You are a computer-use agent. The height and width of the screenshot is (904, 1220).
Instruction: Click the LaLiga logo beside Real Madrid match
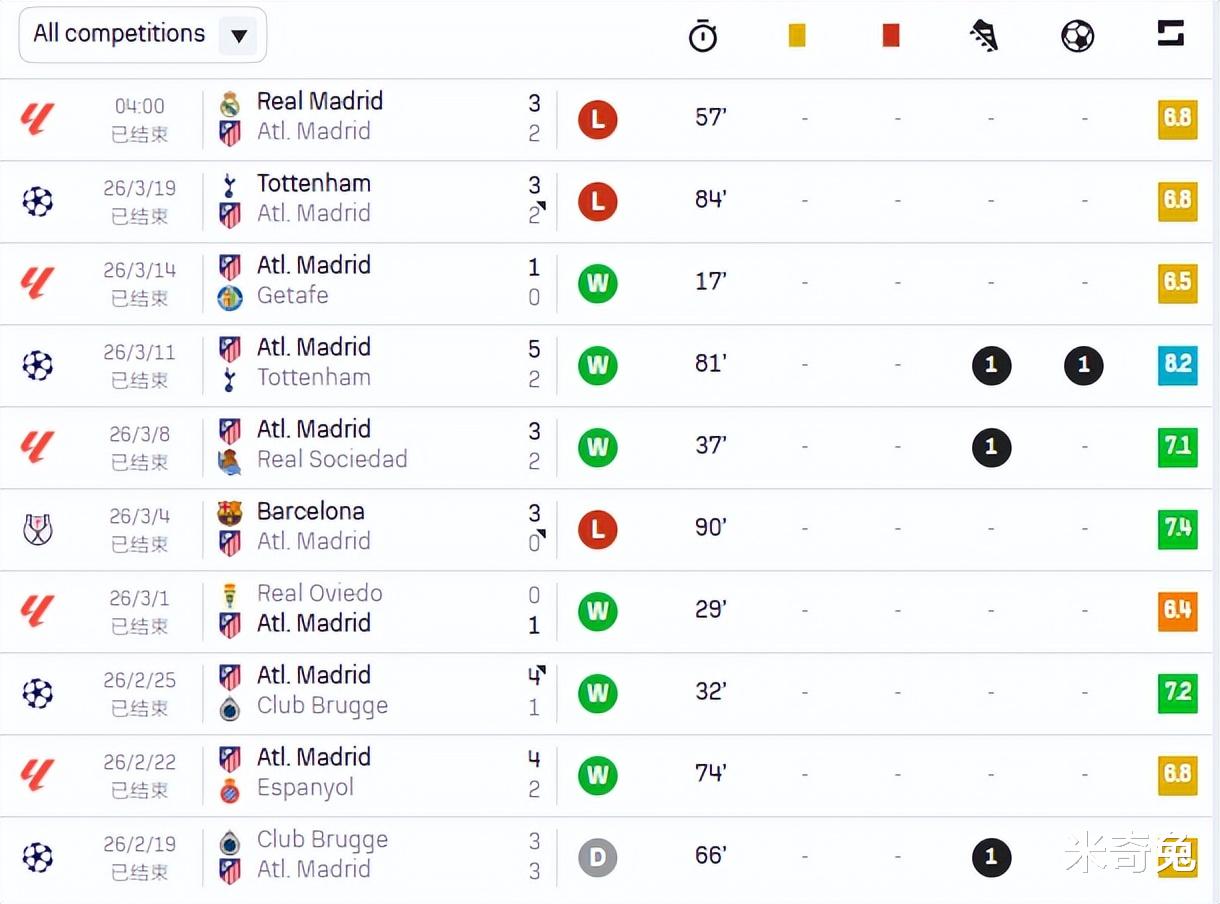37,119
